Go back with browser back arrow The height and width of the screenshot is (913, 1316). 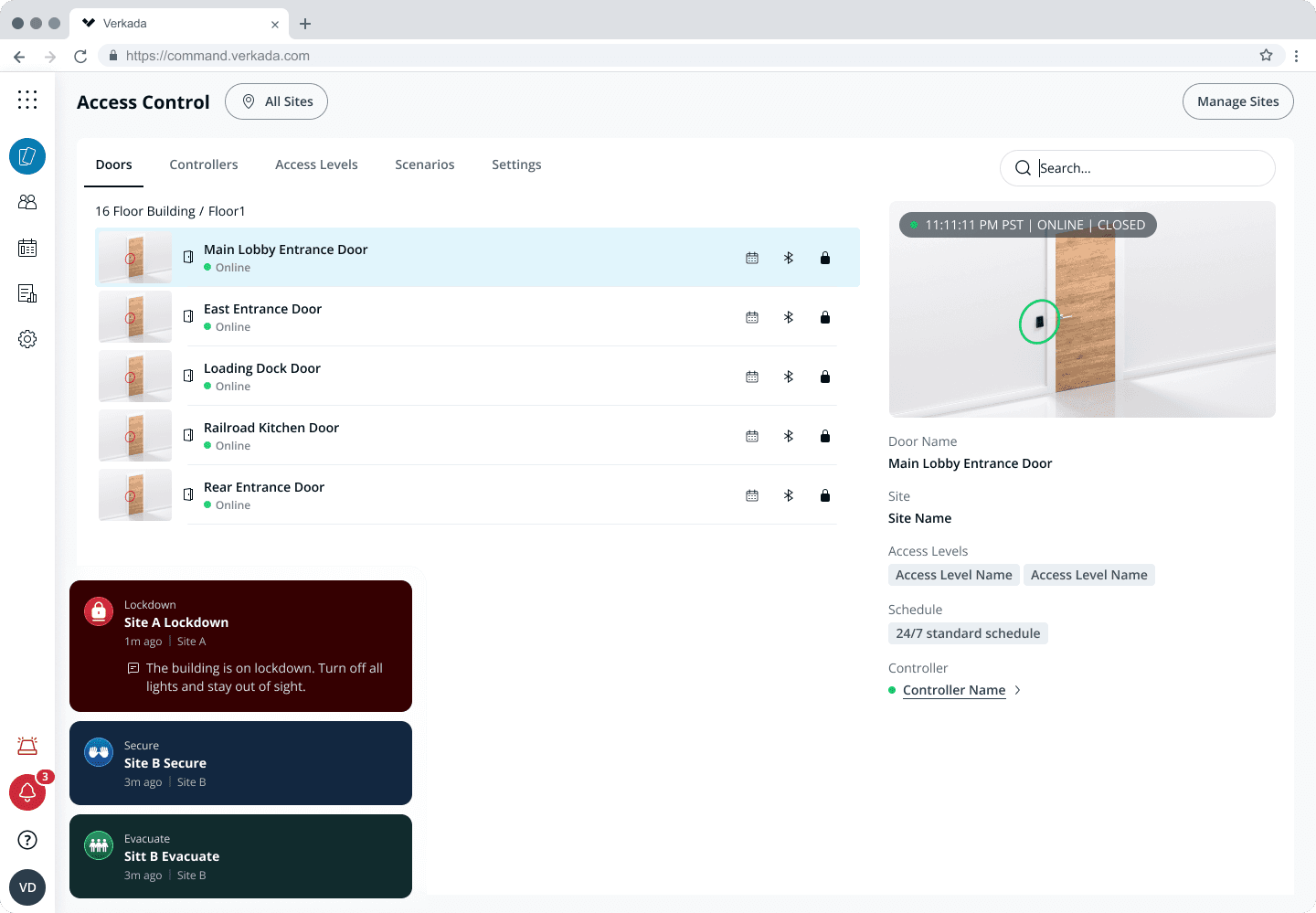tap(19, 56)
